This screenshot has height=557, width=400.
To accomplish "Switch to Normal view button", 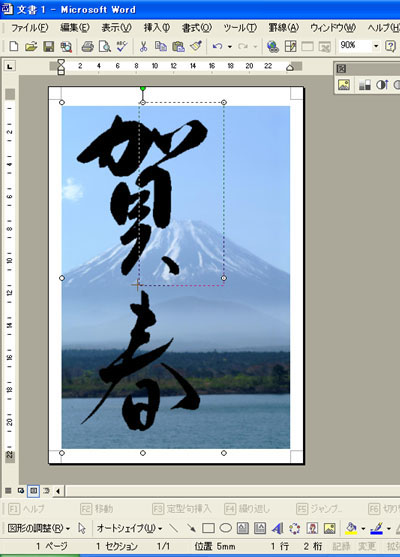I will (8, 491).
